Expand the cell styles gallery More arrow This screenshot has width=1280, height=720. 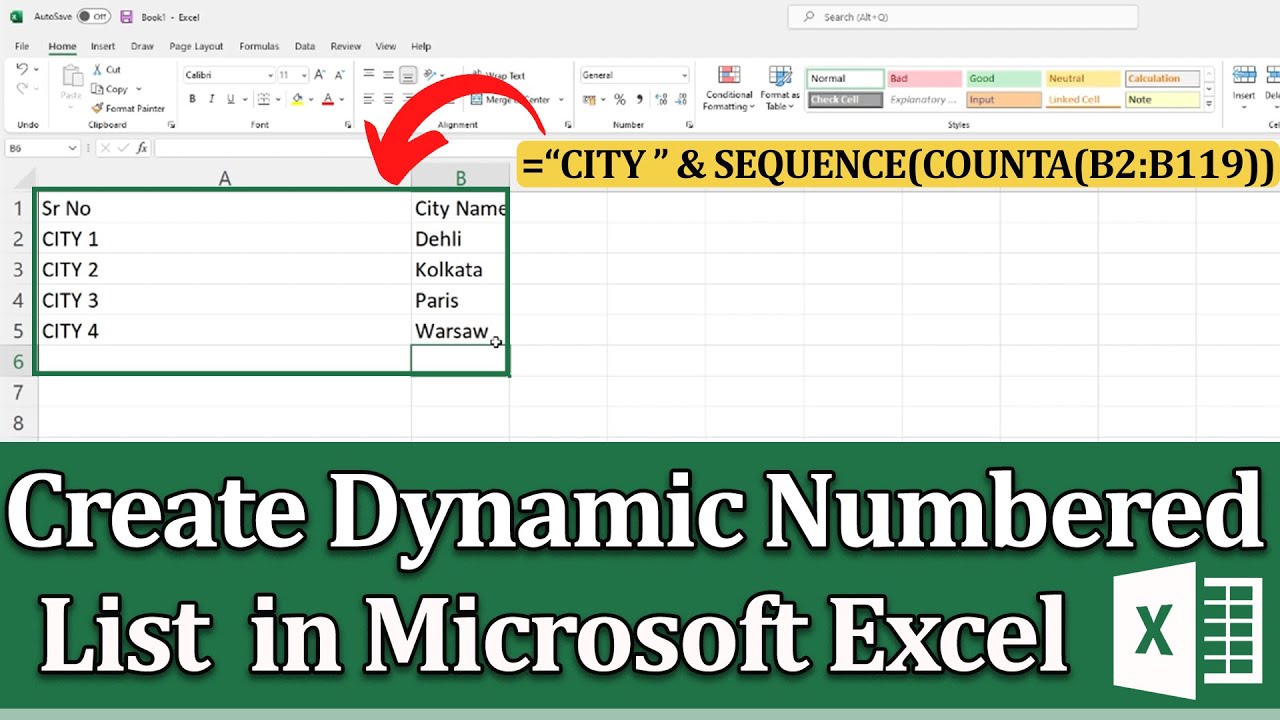tap(1209, 103)
